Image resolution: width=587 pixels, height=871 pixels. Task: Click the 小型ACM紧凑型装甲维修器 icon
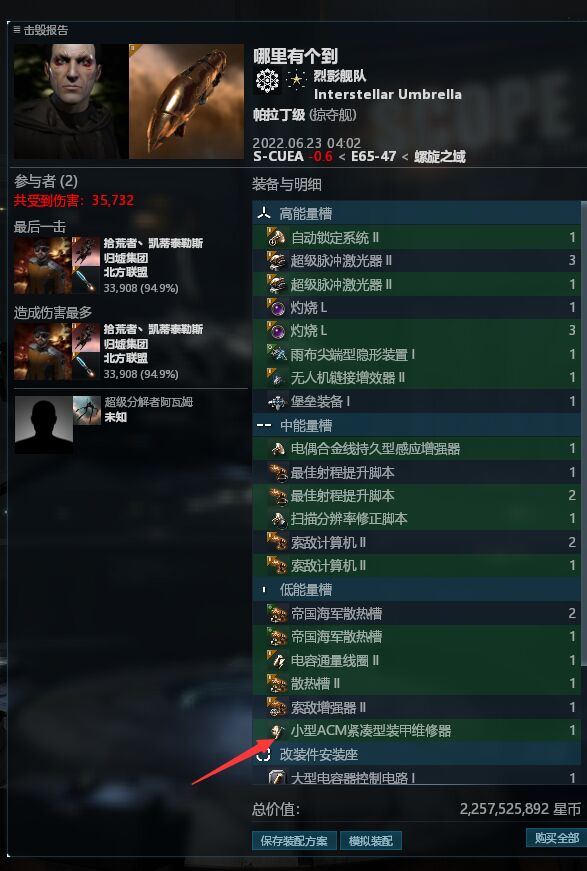pos(276,730)
